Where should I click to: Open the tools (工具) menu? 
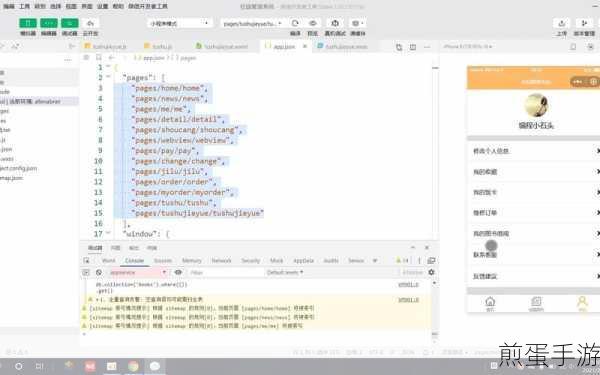[24, 6]
